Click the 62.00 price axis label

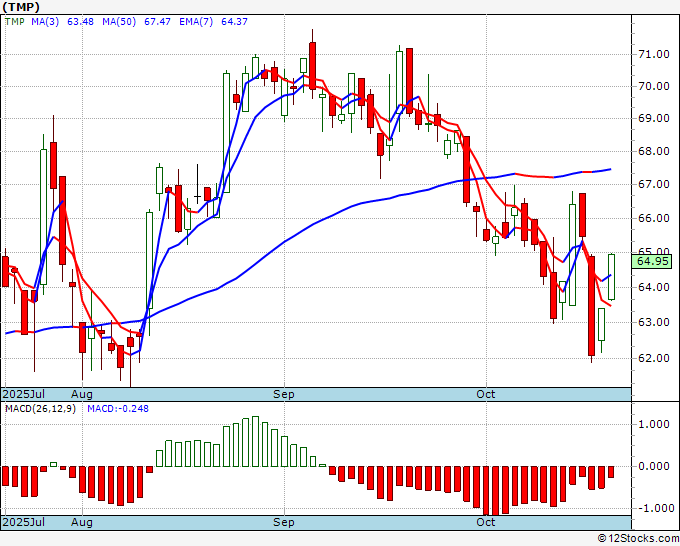click(654, 358)
